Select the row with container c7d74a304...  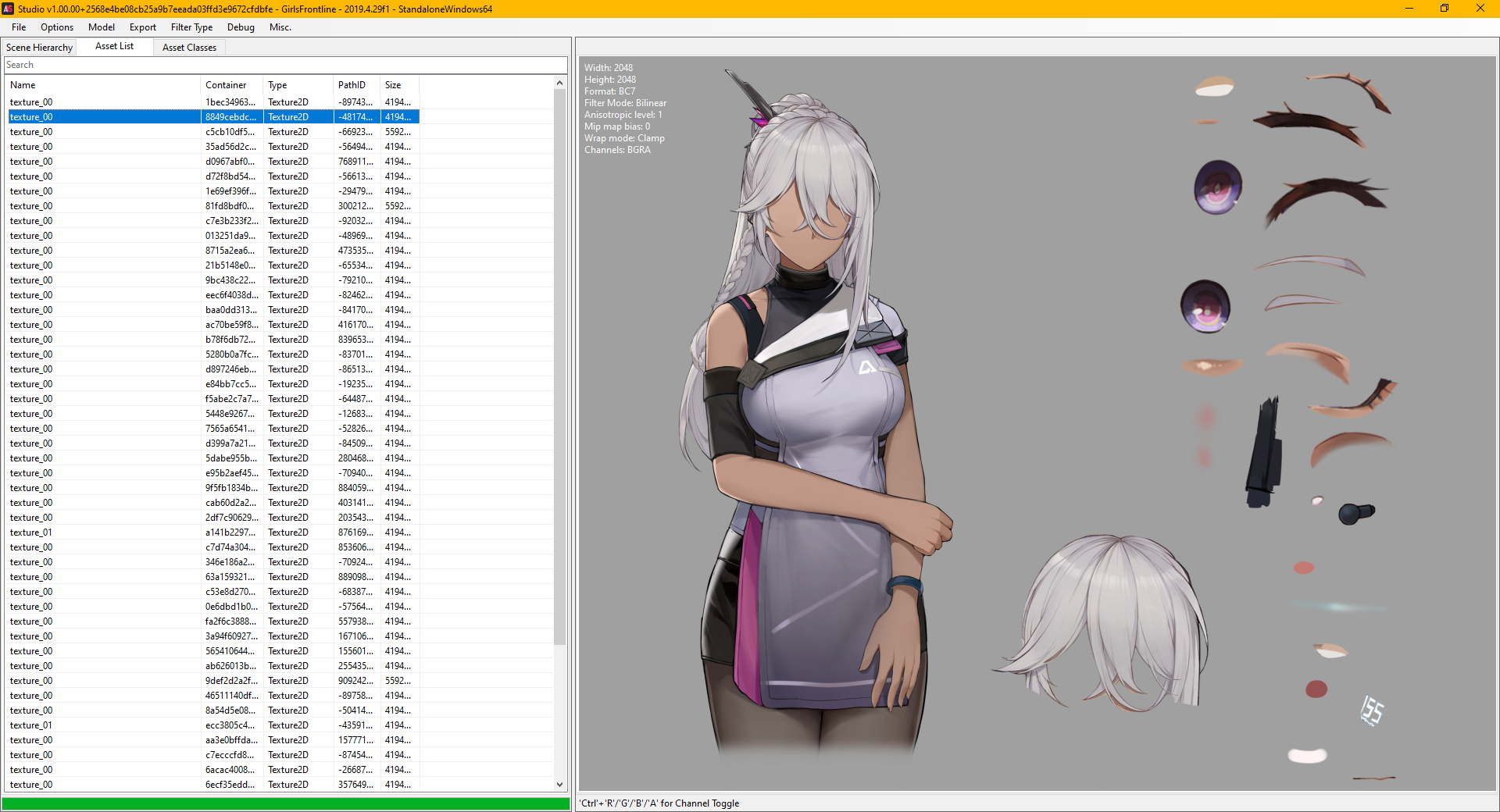pos(213,547)
